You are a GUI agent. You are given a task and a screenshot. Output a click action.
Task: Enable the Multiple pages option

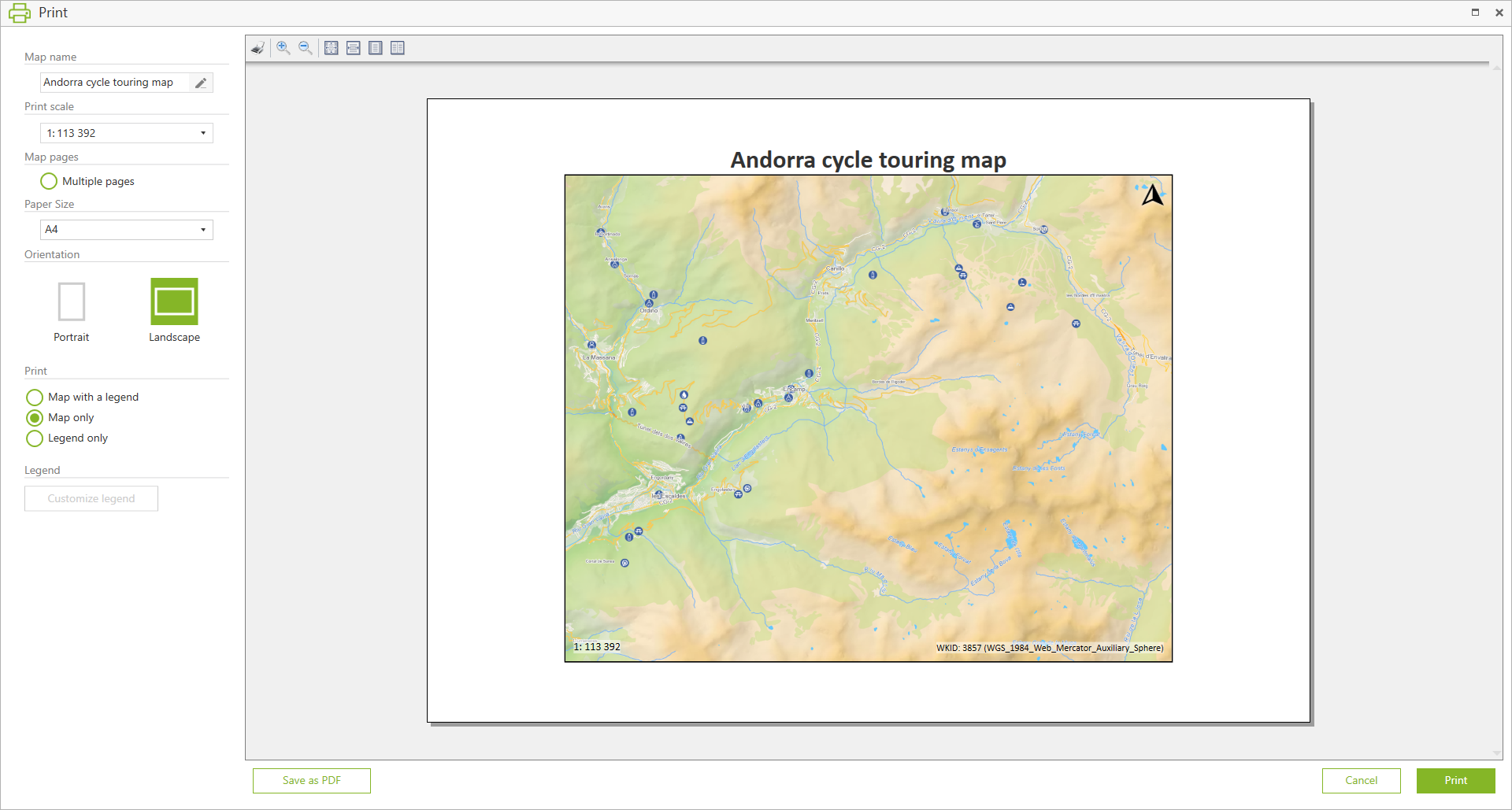click(x=49, y=181)
